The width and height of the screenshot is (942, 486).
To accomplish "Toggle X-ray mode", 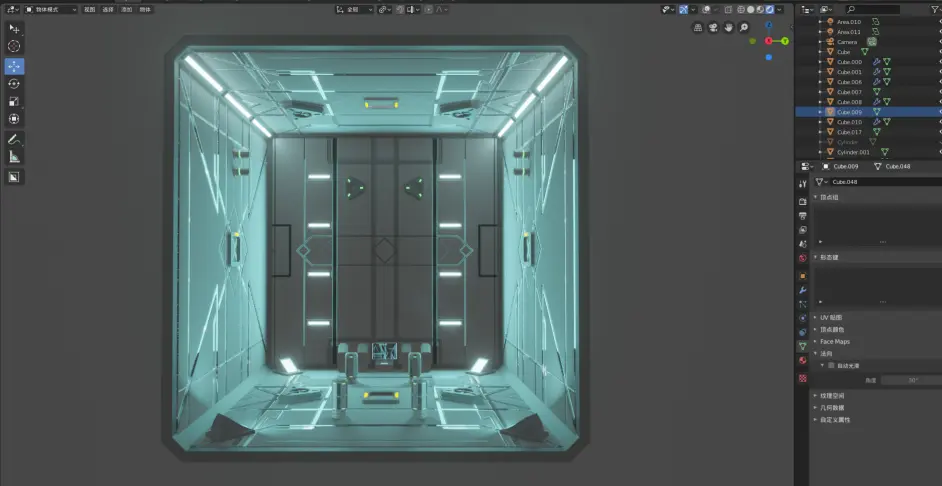I will (728, 10).
